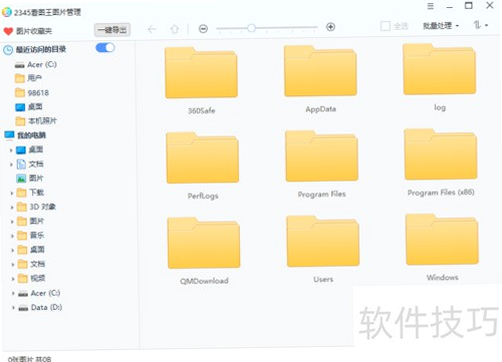The image size is (502, 362).
Task: Select 下载 in the folder tree
Action: [37, 192]
